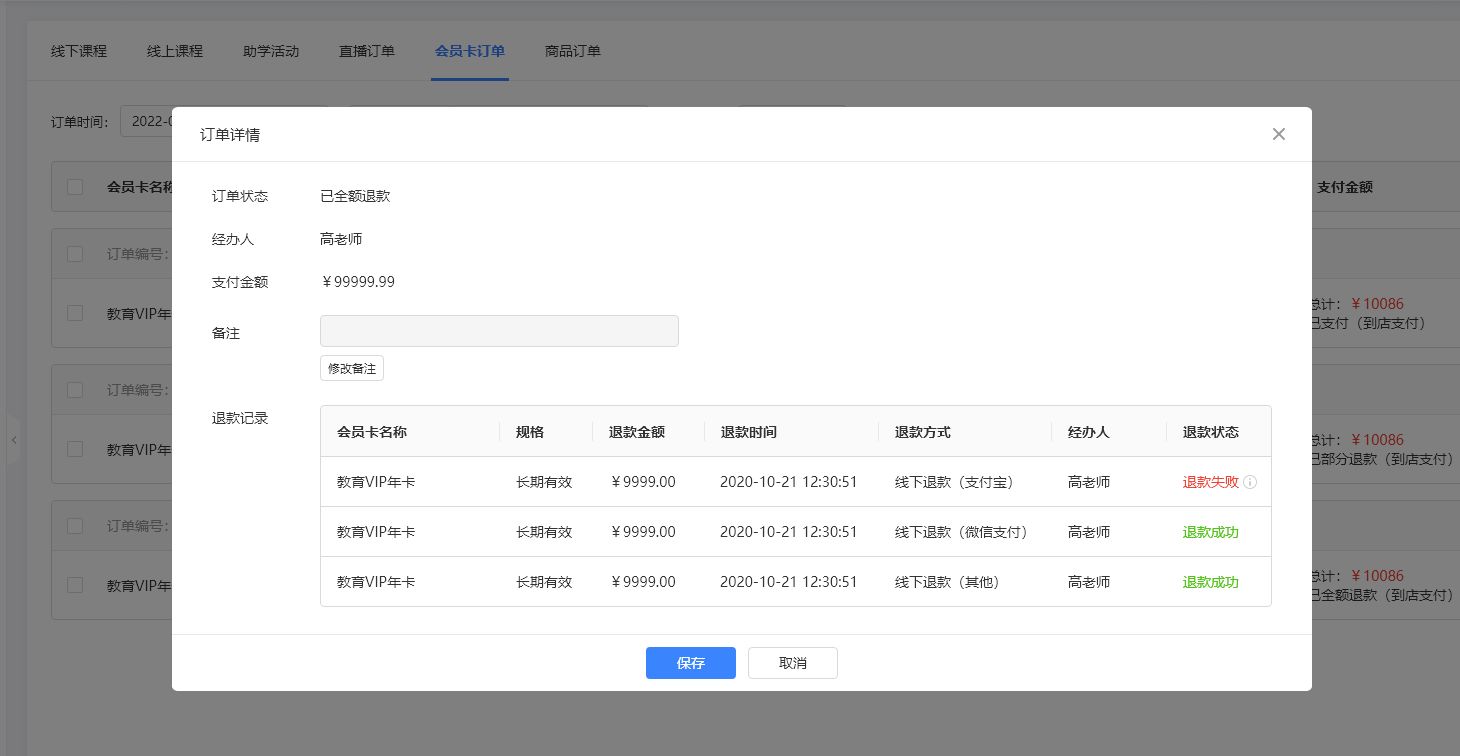Click the 修改备注 button
The height and width of the screenshot is (756, 1460).
(x=352, y=368)
